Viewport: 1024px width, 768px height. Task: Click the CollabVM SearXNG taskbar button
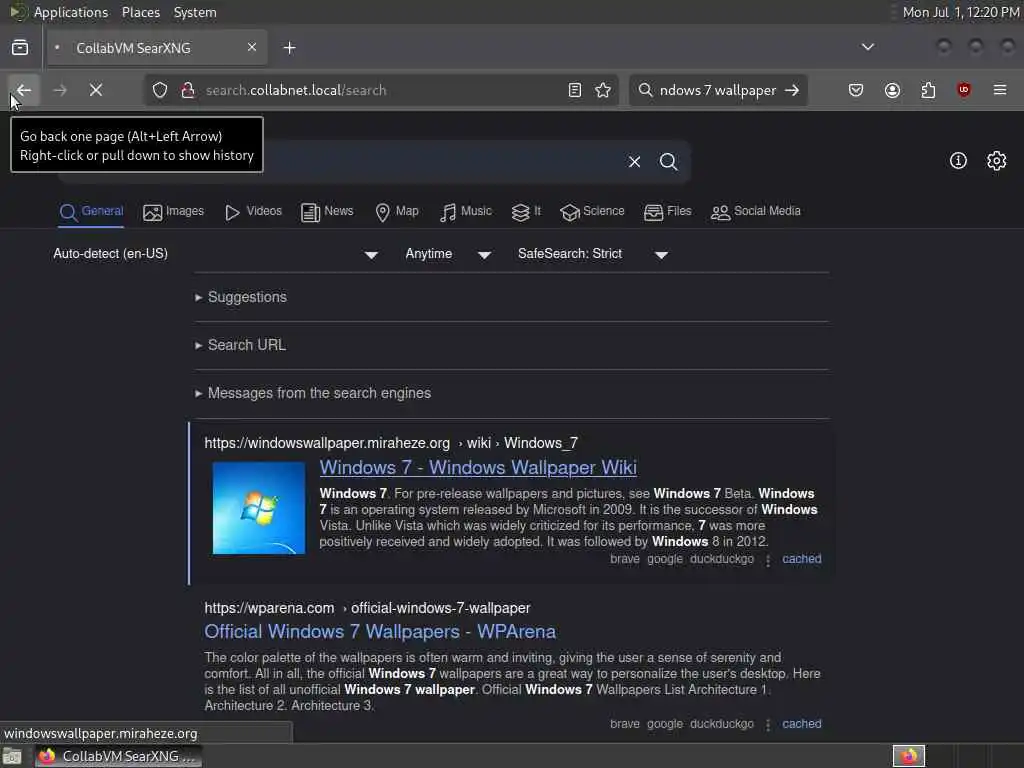[119, 756]
